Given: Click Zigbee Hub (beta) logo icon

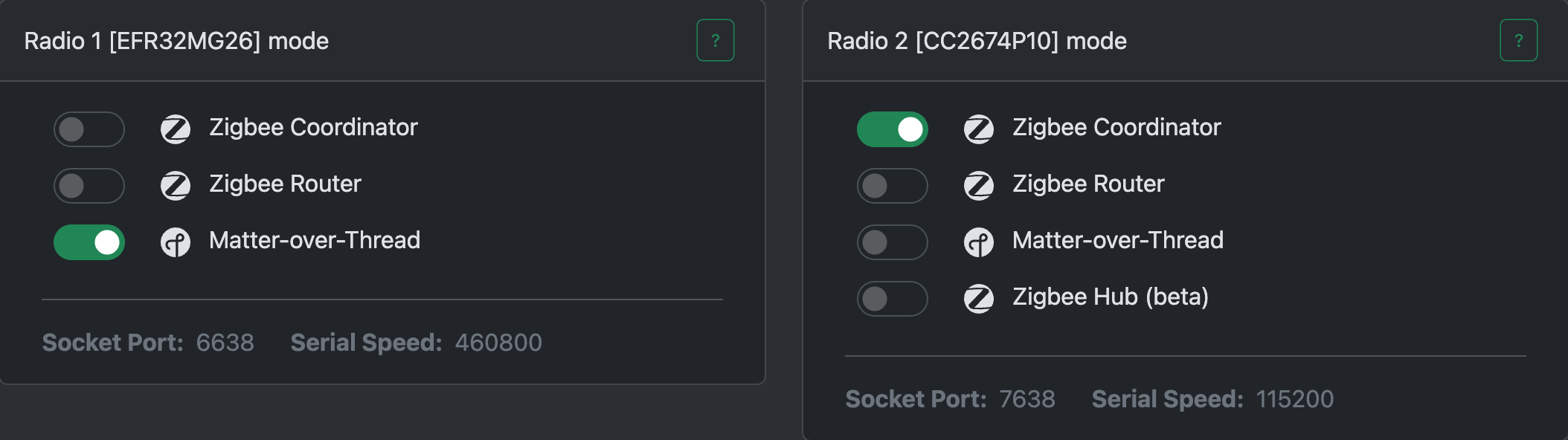Looking at the screenshot, I should click(979, 298).
